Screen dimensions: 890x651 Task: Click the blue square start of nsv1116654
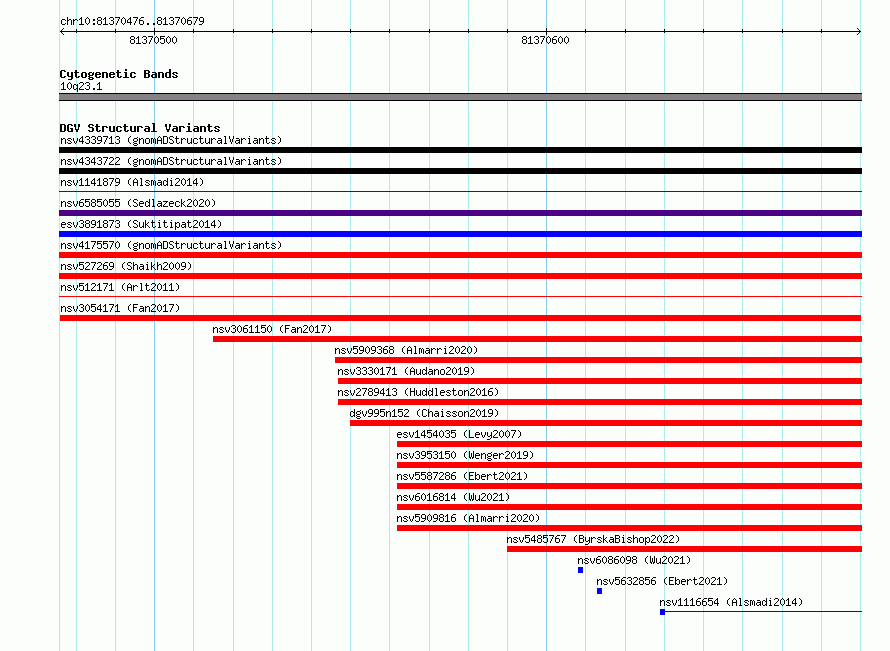[x=662, y=612]
